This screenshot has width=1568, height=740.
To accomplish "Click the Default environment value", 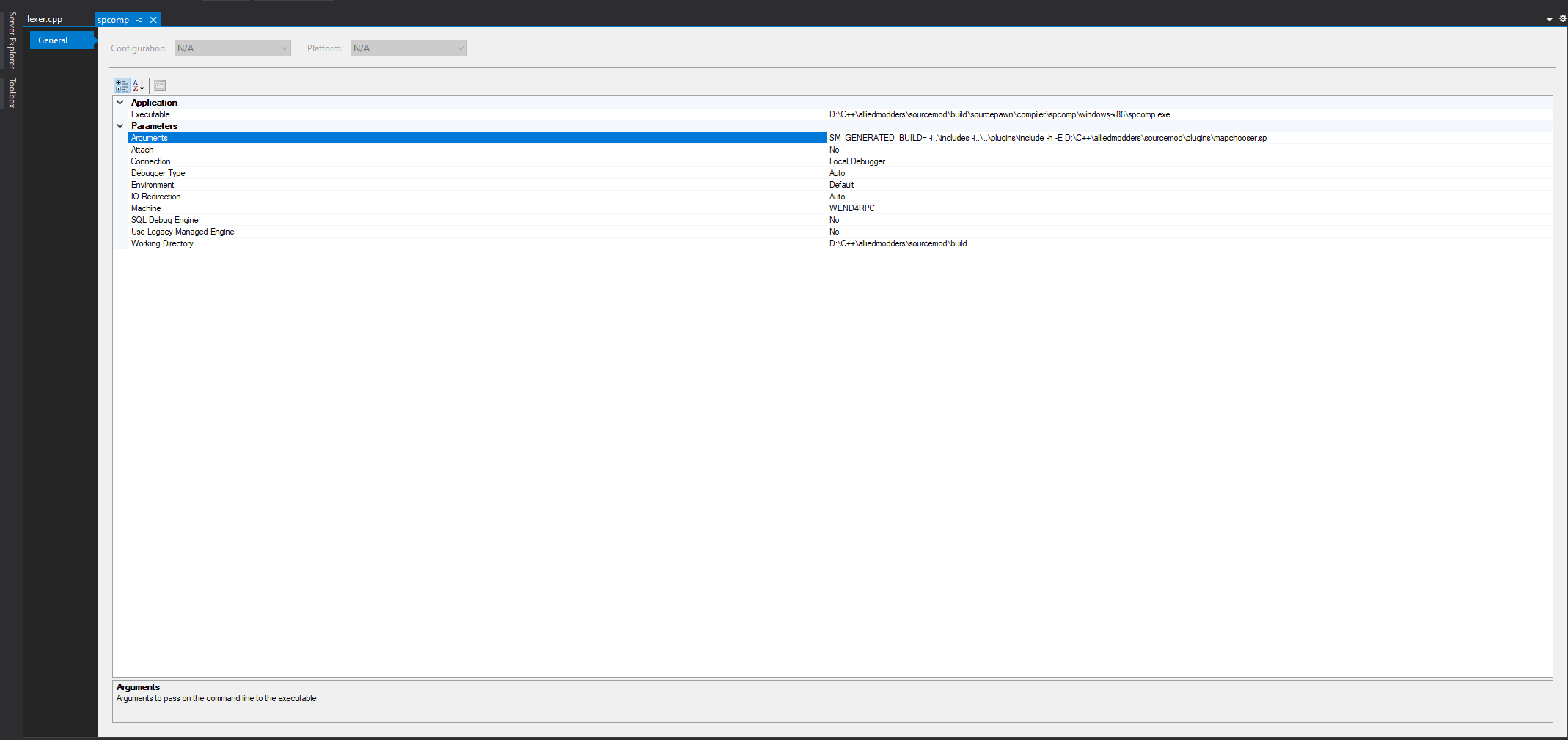I will [x=842, y=185].
